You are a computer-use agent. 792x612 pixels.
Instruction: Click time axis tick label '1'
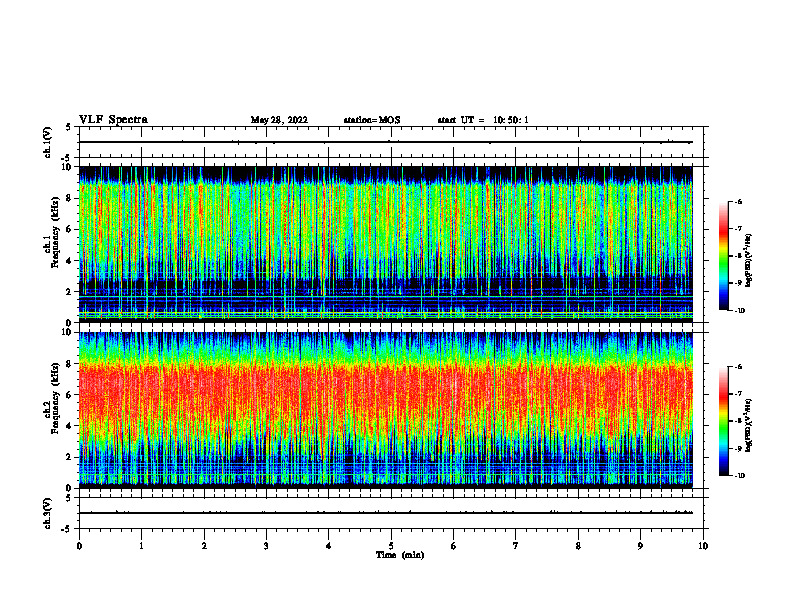(x=141, y=546)
